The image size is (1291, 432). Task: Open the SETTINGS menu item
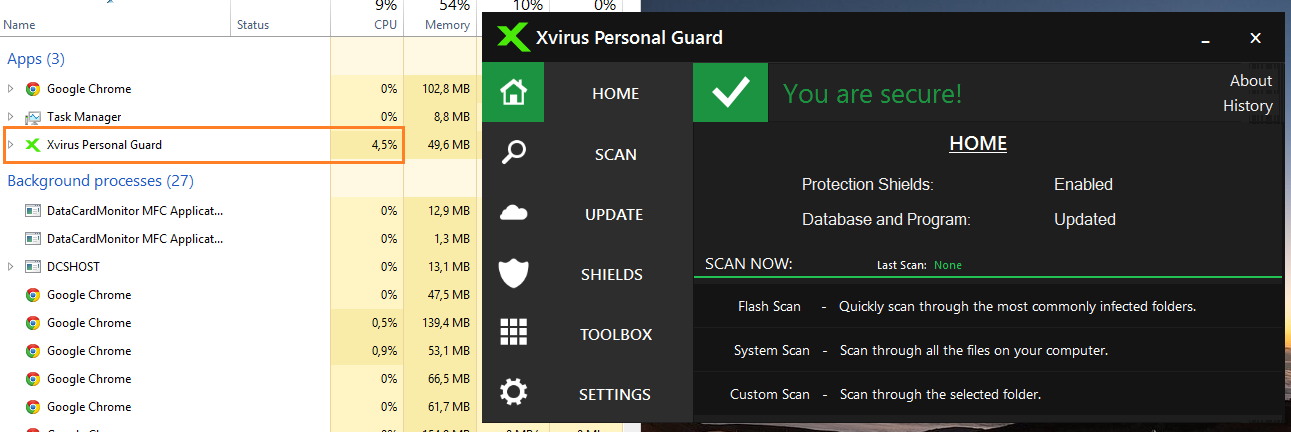(x=614, y=395)
